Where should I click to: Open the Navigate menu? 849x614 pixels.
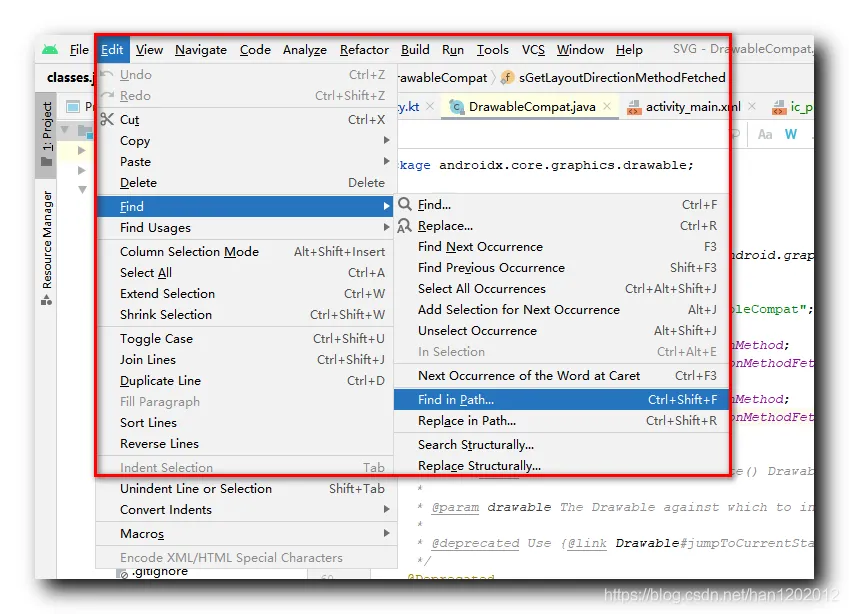(201, 50)
